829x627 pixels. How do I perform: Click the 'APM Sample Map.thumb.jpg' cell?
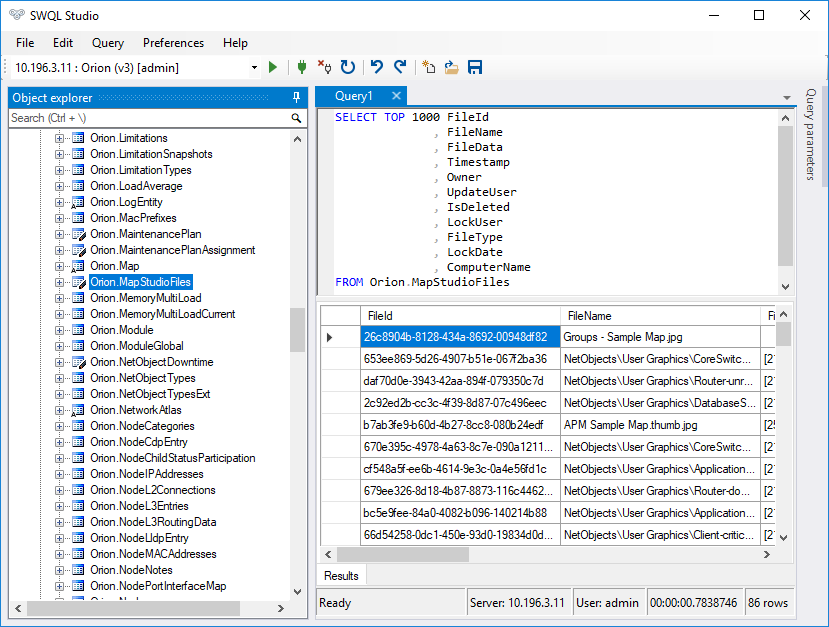point(660,425)
